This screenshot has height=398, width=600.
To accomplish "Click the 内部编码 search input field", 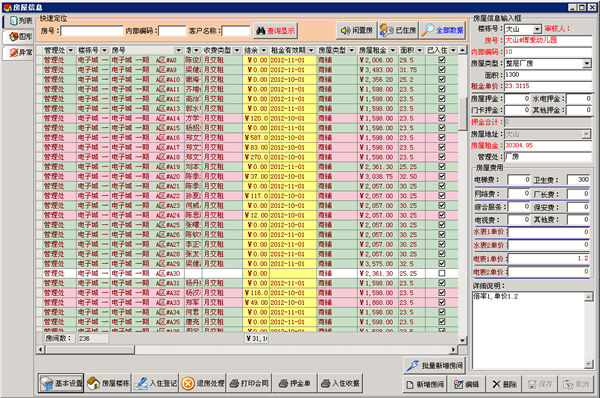I will 172,31.
